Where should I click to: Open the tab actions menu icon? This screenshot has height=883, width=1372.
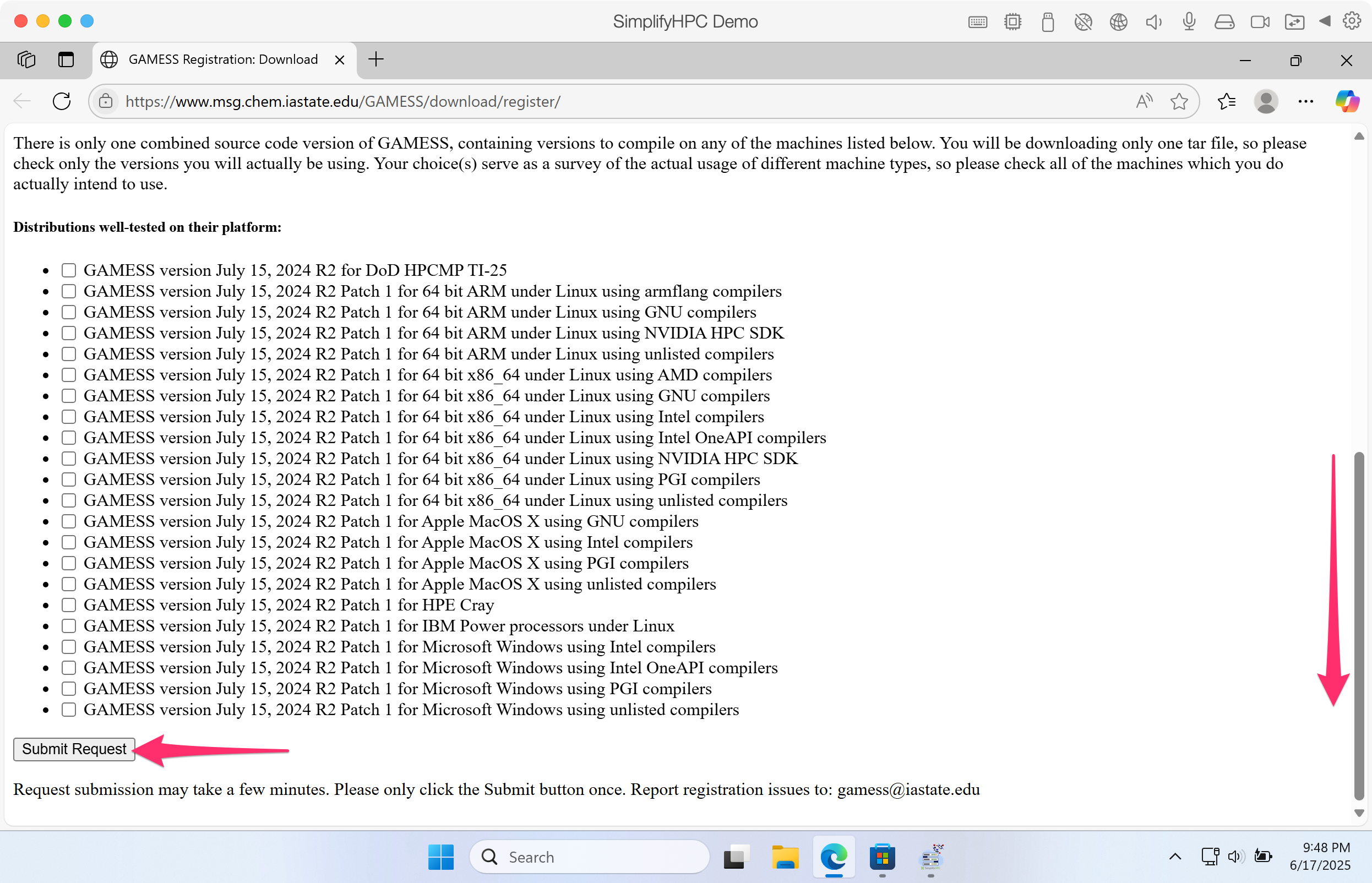pos(66,59)
